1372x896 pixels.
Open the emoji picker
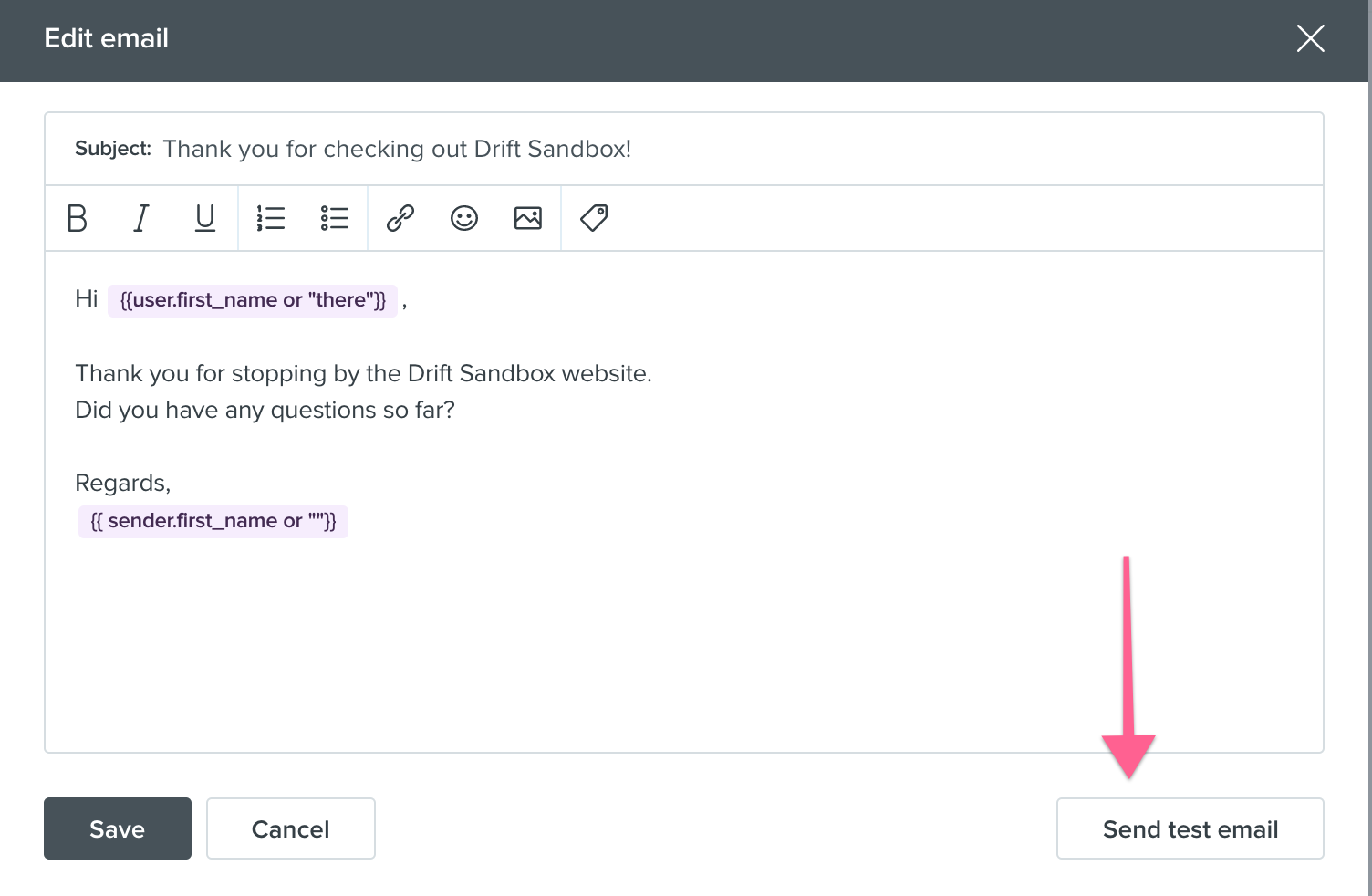click(x=464, y=218)
